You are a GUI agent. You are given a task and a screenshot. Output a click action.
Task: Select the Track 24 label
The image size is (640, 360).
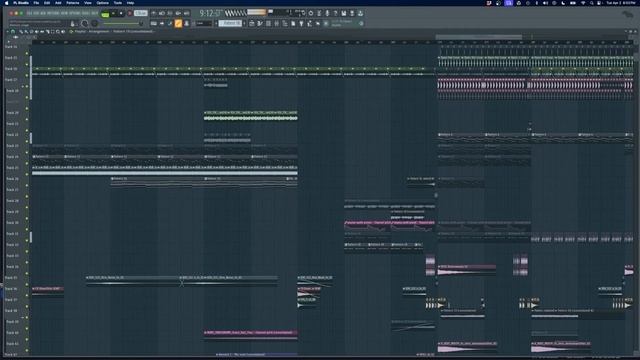(12, 157)
